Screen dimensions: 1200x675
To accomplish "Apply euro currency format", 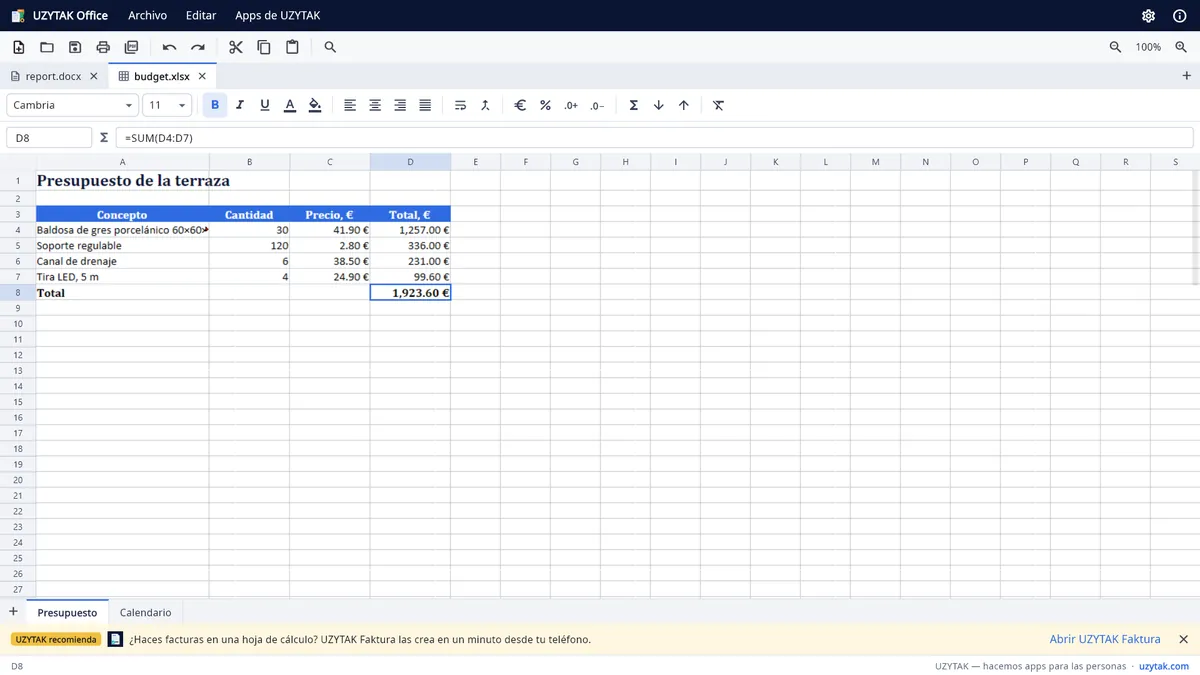I will pos(520,105).
